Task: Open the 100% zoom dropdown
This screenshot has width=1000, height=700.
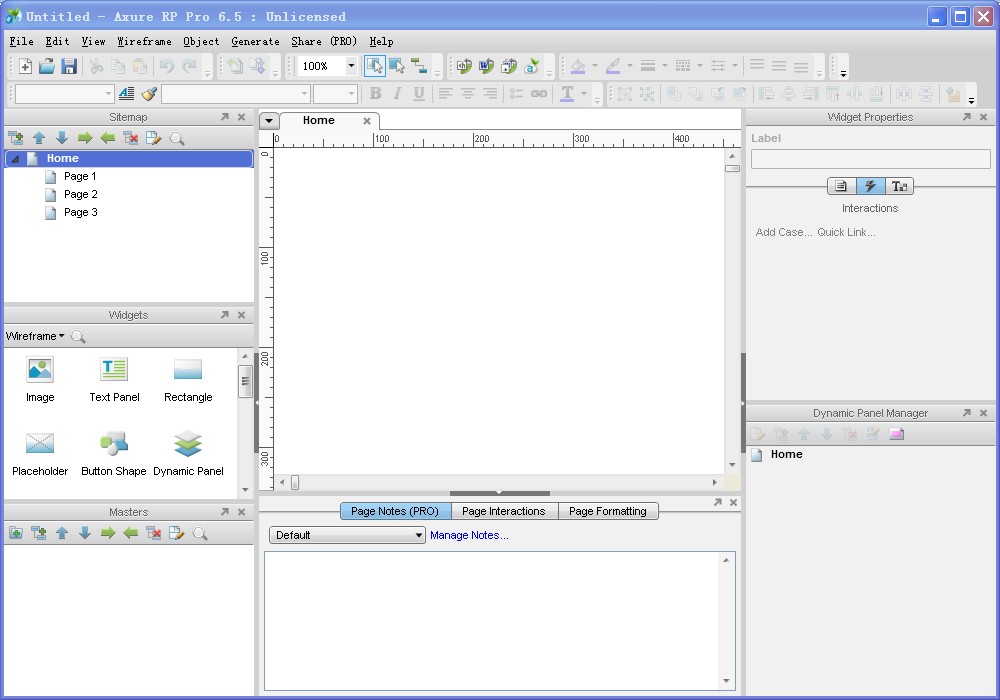Action: point(351,66)
